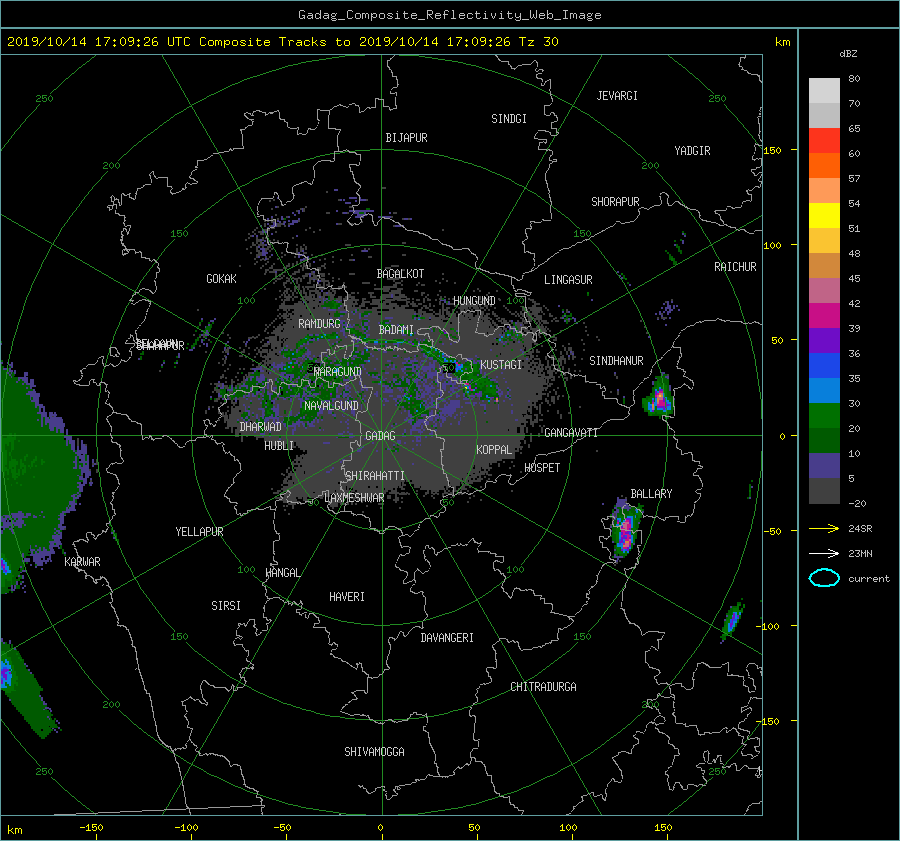Click the YADGIR city label
This screenshot has height=841, width=900.
tap(692, 151)
